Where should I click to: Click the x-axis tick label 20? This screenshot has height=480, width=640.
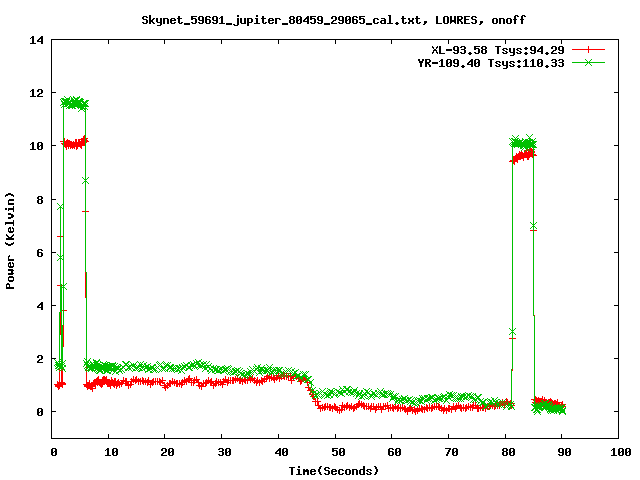(167, 452)
